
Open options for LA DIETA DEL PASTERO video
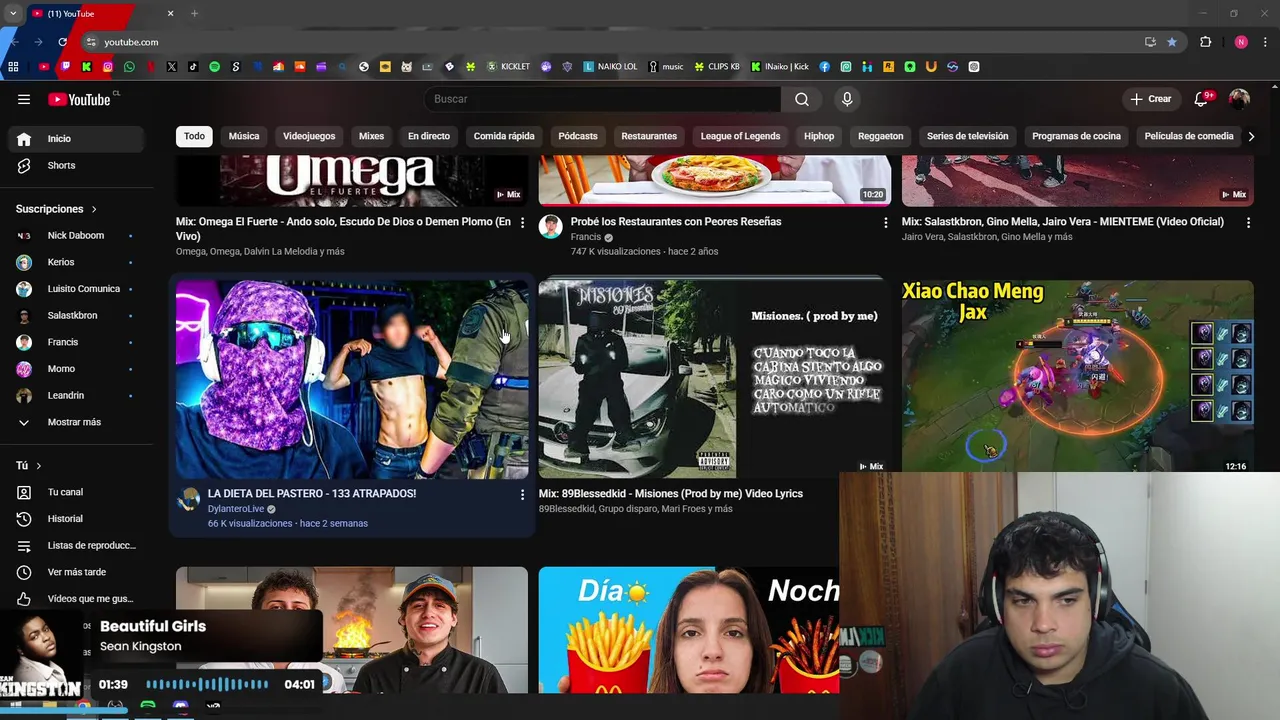(x=522, y=494)
